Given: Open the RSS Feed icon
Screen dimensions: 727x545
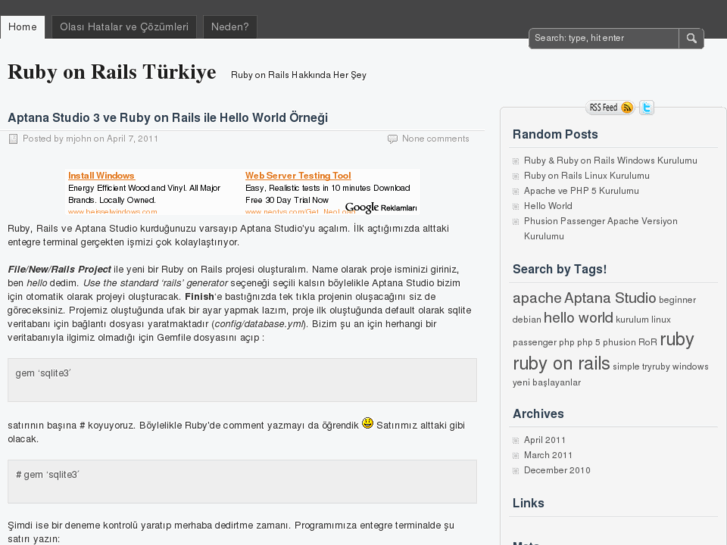Looking at the screenshot, I should click(x=610, y=108).
